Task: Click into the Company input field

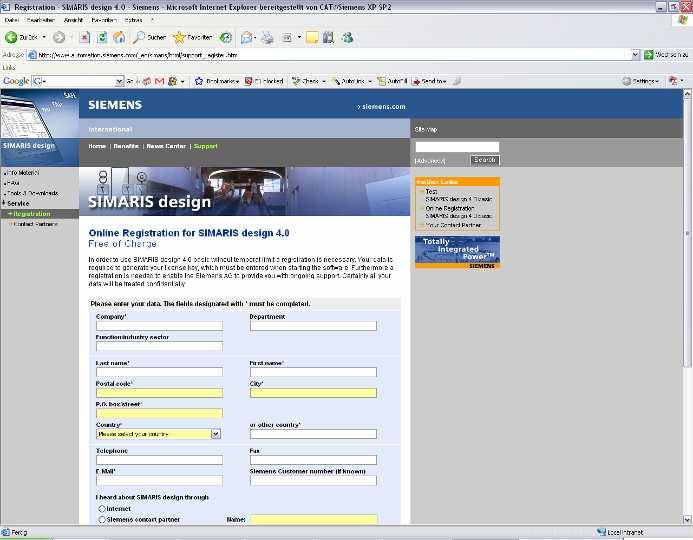Action: 160,326
